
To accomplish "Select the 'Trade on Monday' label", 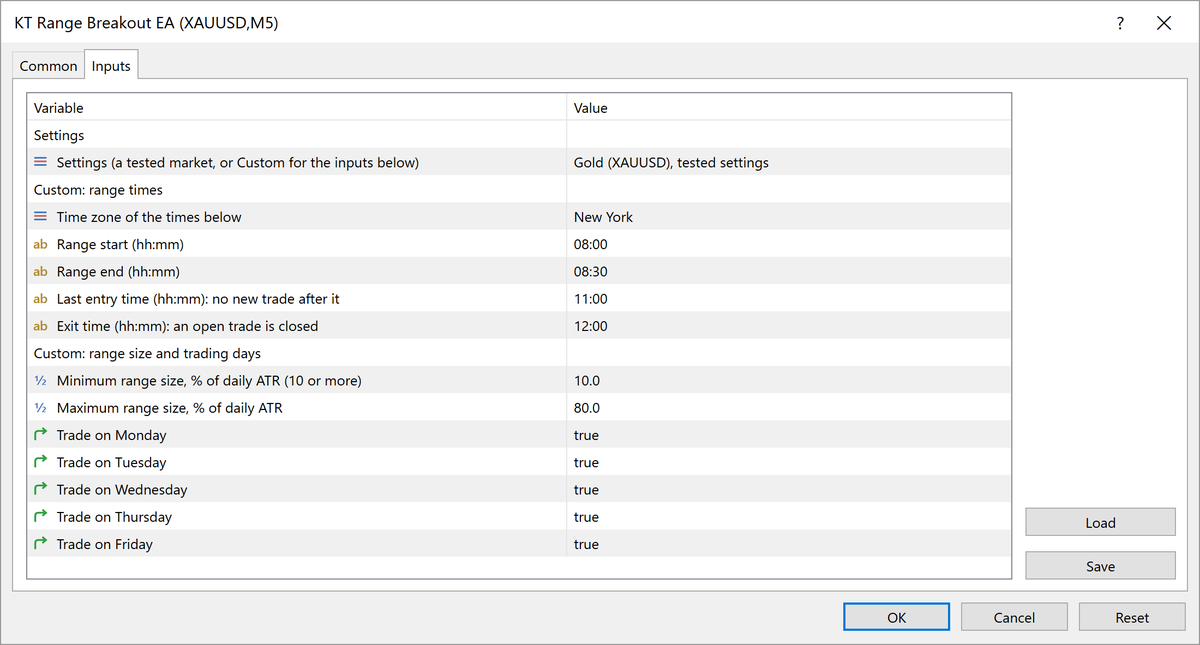I will pos(112,435).
